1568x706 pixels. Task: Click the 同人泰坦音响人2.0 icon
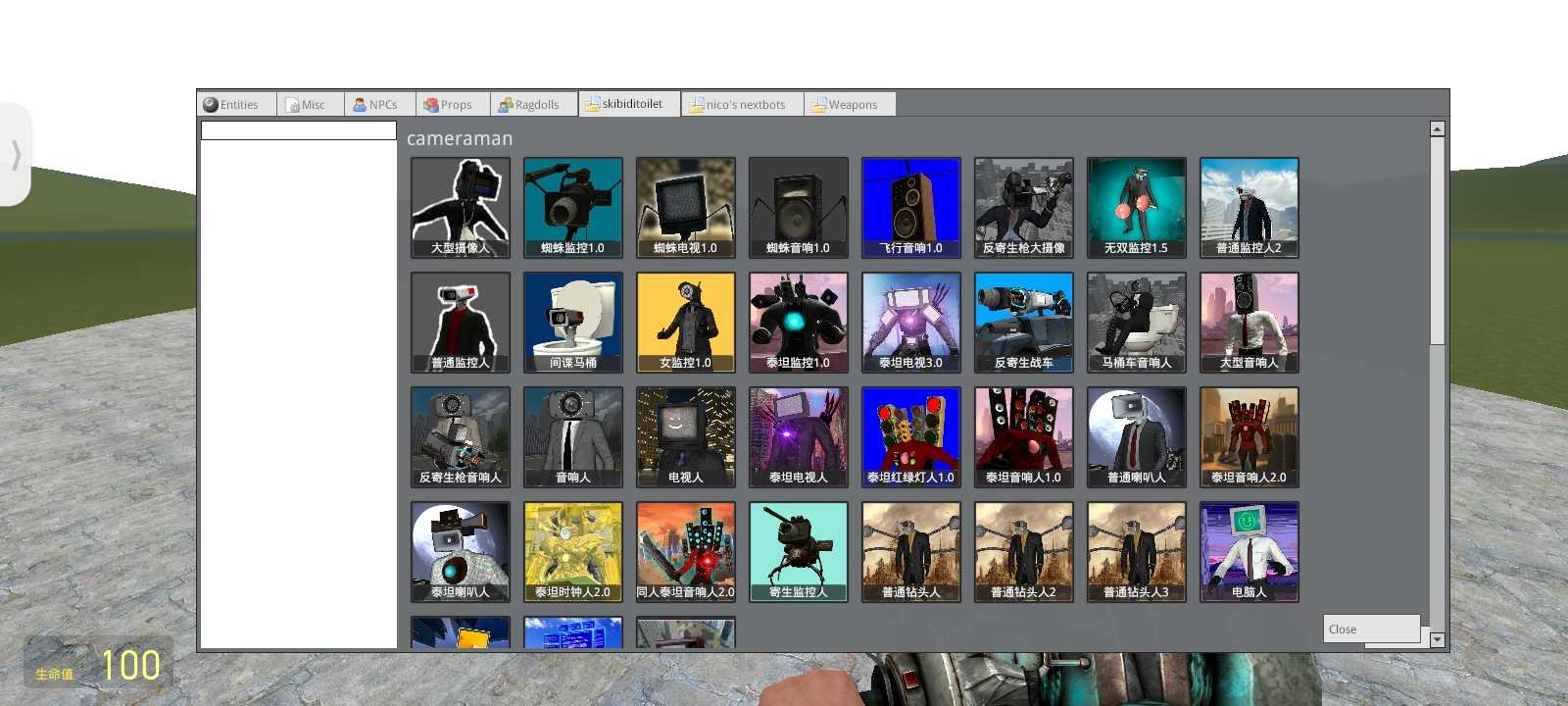(686, 552)
